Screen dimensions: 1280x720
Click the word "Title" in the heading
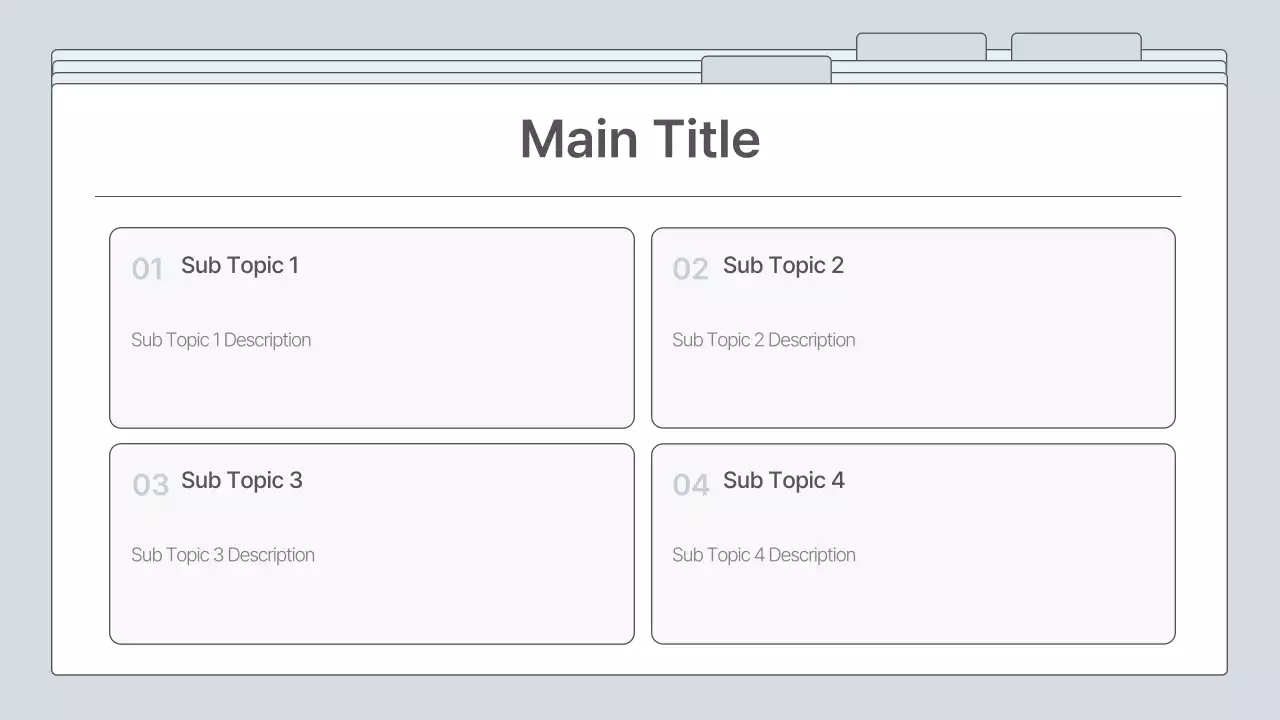(706, 139)
